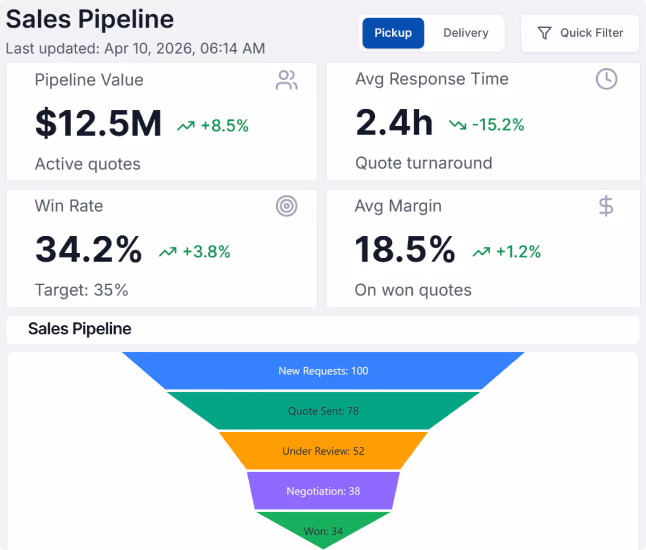Select the Won: 34 funnel segment
Image resolution: width=646 pixels, height=550 pixels.
click(323, 529)
